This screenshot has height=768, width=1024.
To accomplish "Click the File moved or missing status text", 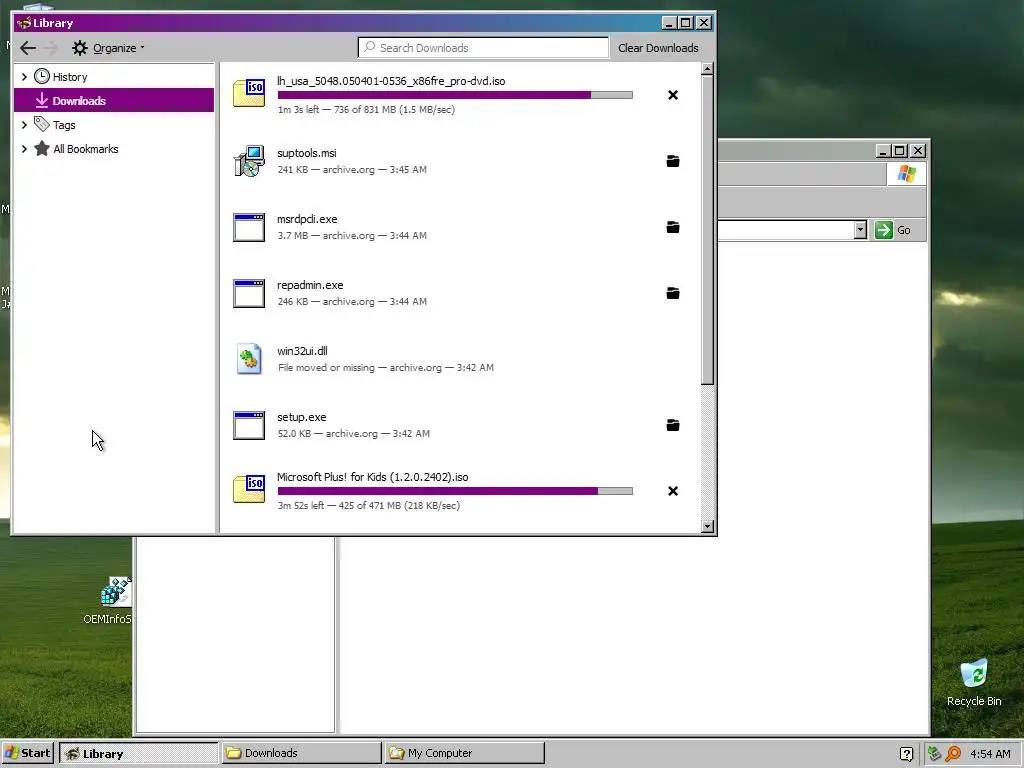I will coord(327,368).
